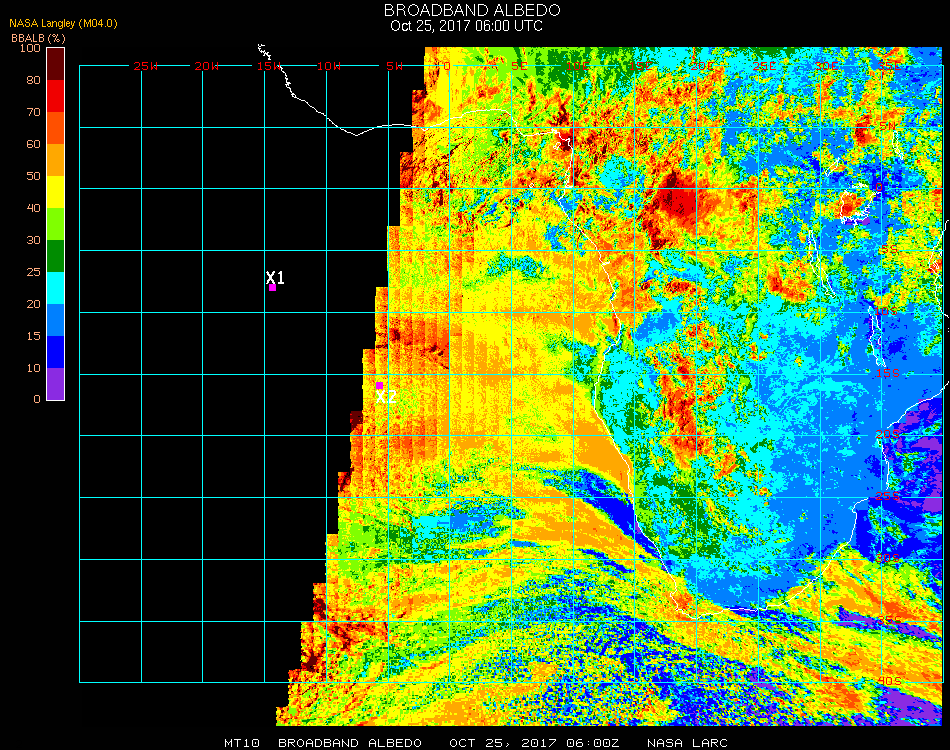Click the '25E' longitude label
The image size is (950, 750).
coord(764,66)
